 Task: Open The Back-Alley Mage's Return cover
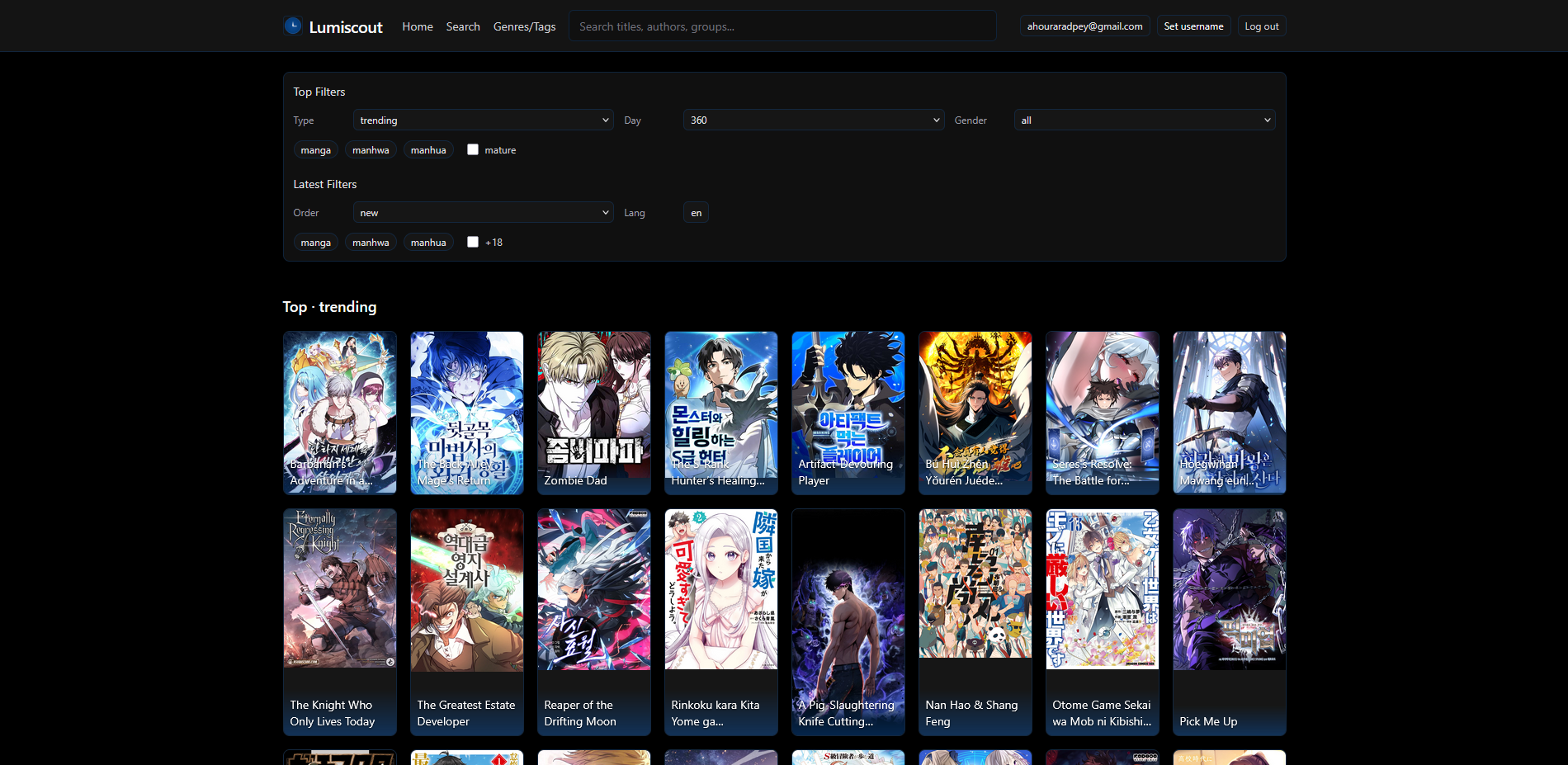(467, 413)
